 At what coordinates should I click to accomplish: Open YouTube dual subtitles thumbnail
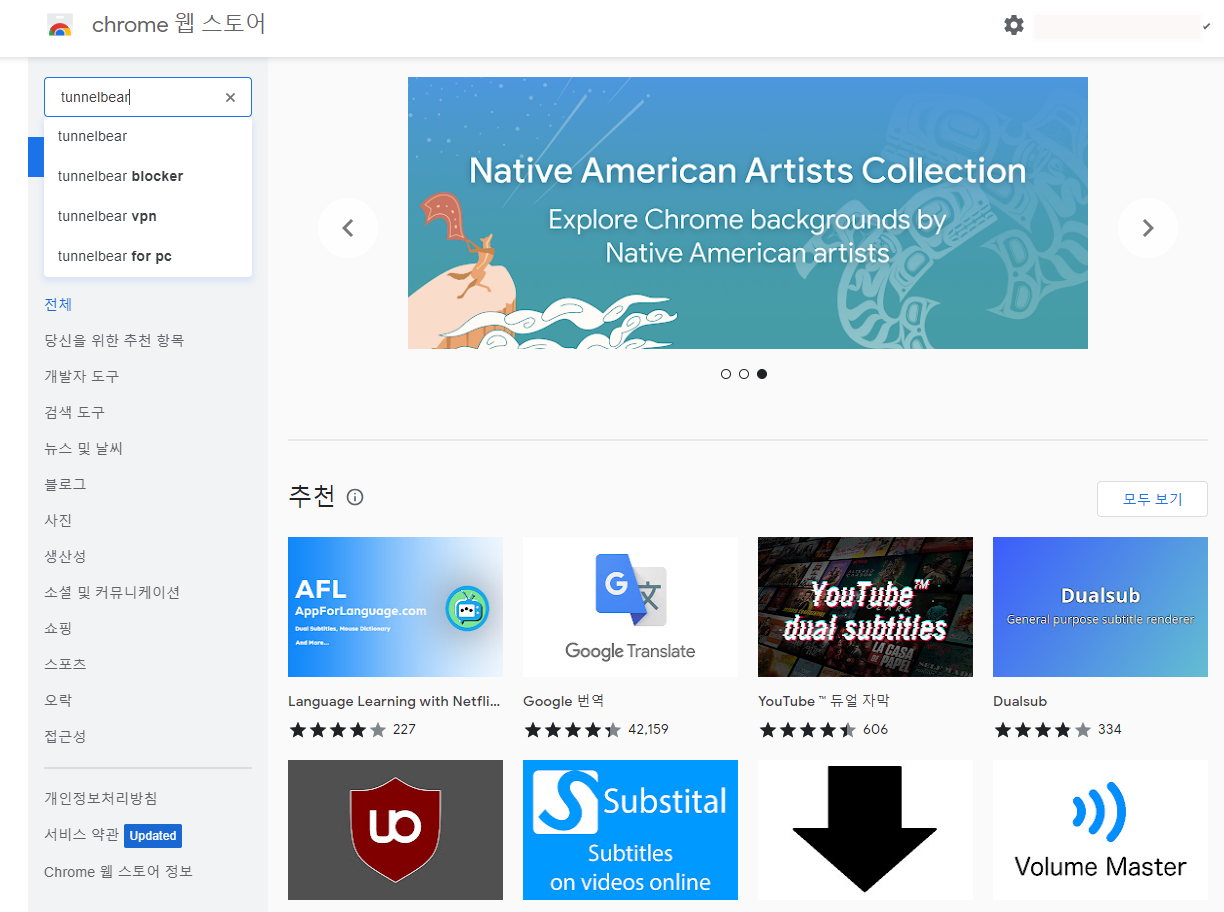pos(865,607)
